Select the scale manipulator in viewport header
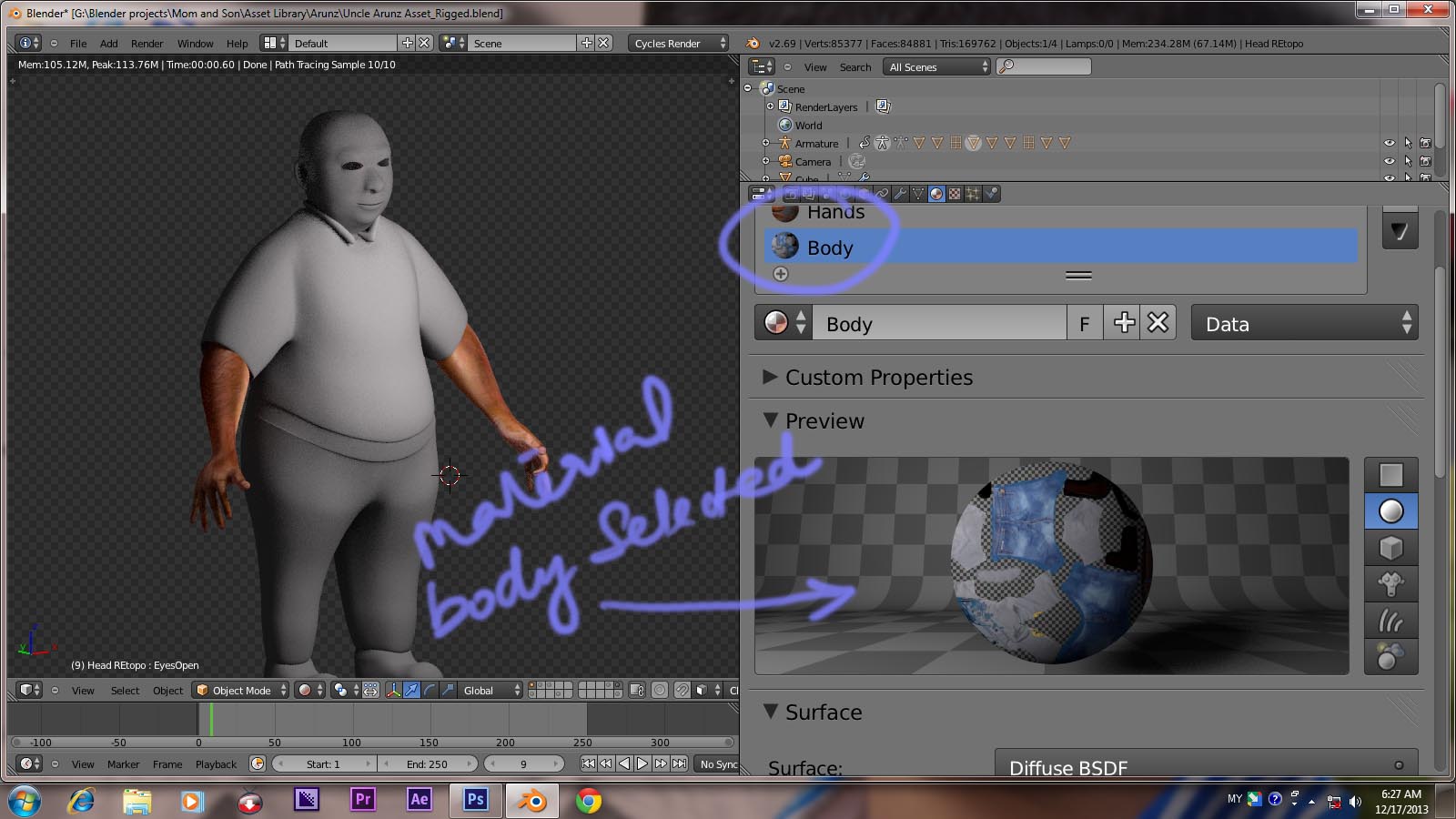 pyautogui.click(x=448, y=690)
